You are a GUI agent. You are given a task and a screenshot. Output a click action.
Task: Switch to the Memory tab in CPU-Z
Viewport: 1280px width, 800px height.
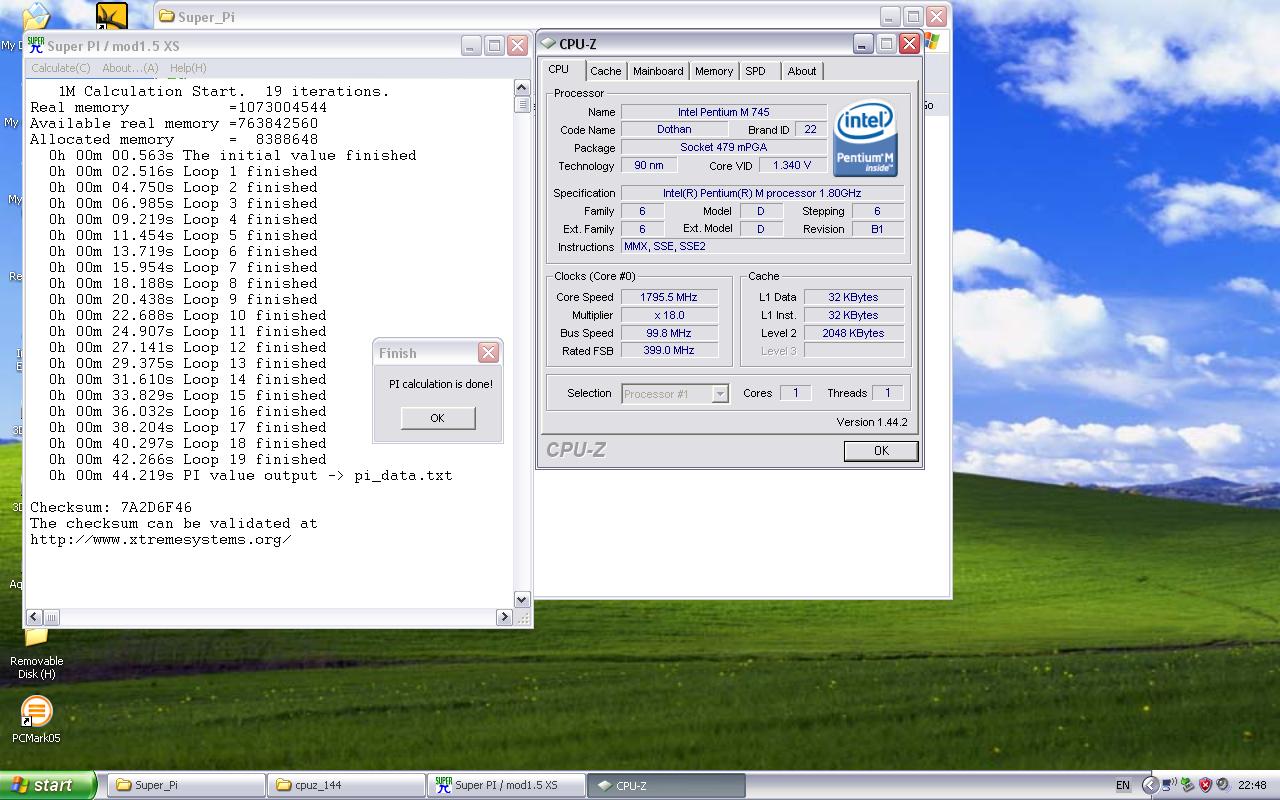pos(714,71)
